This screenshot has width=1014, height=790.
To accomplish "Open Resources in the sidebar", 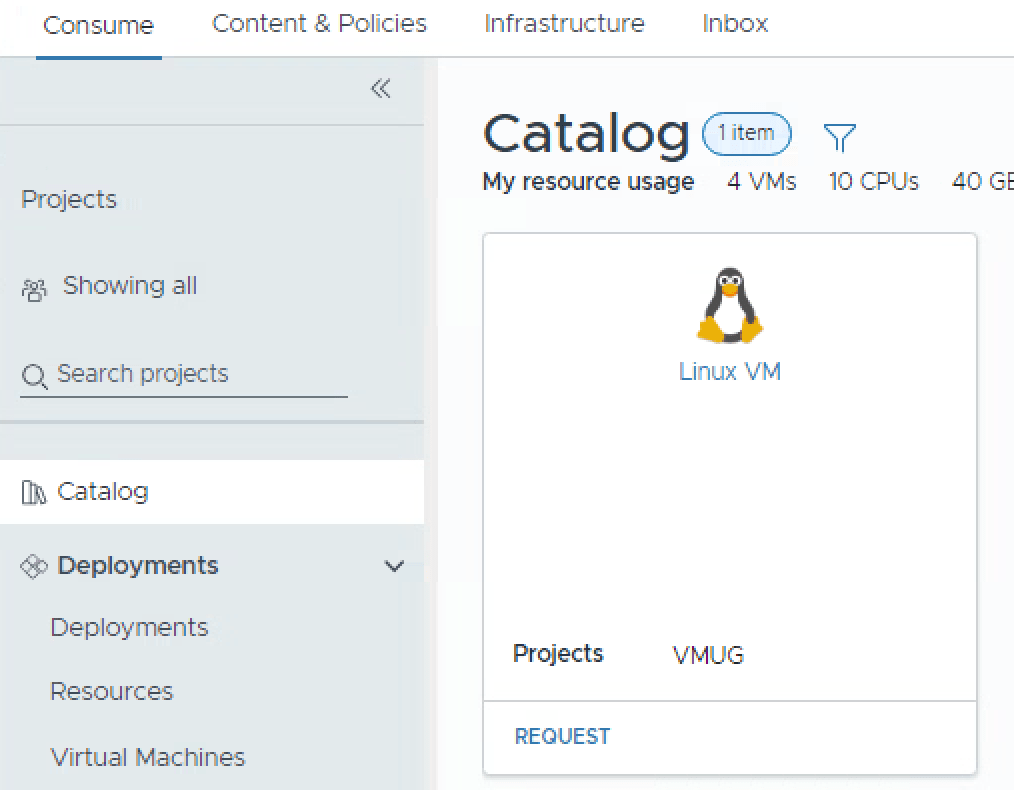I will click(111, 692).
